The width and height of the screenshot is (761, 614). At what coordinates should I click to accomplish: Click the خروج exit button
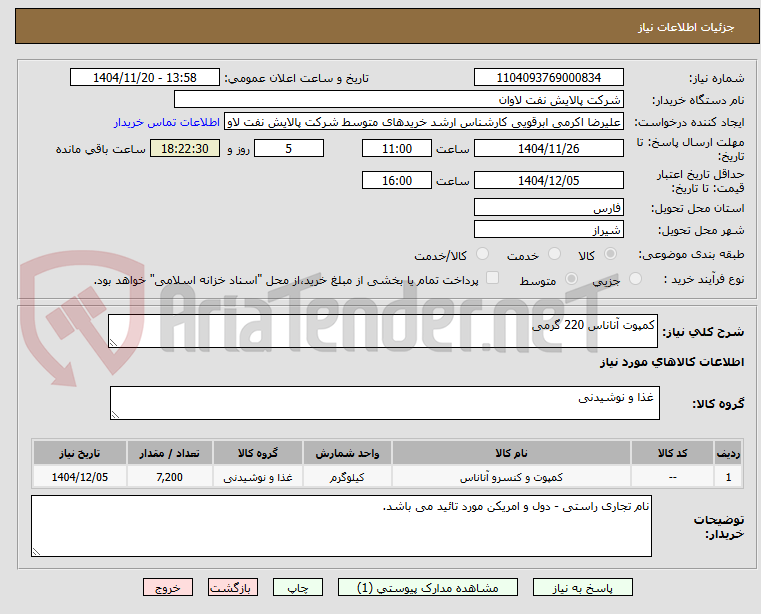coord(167,587)
